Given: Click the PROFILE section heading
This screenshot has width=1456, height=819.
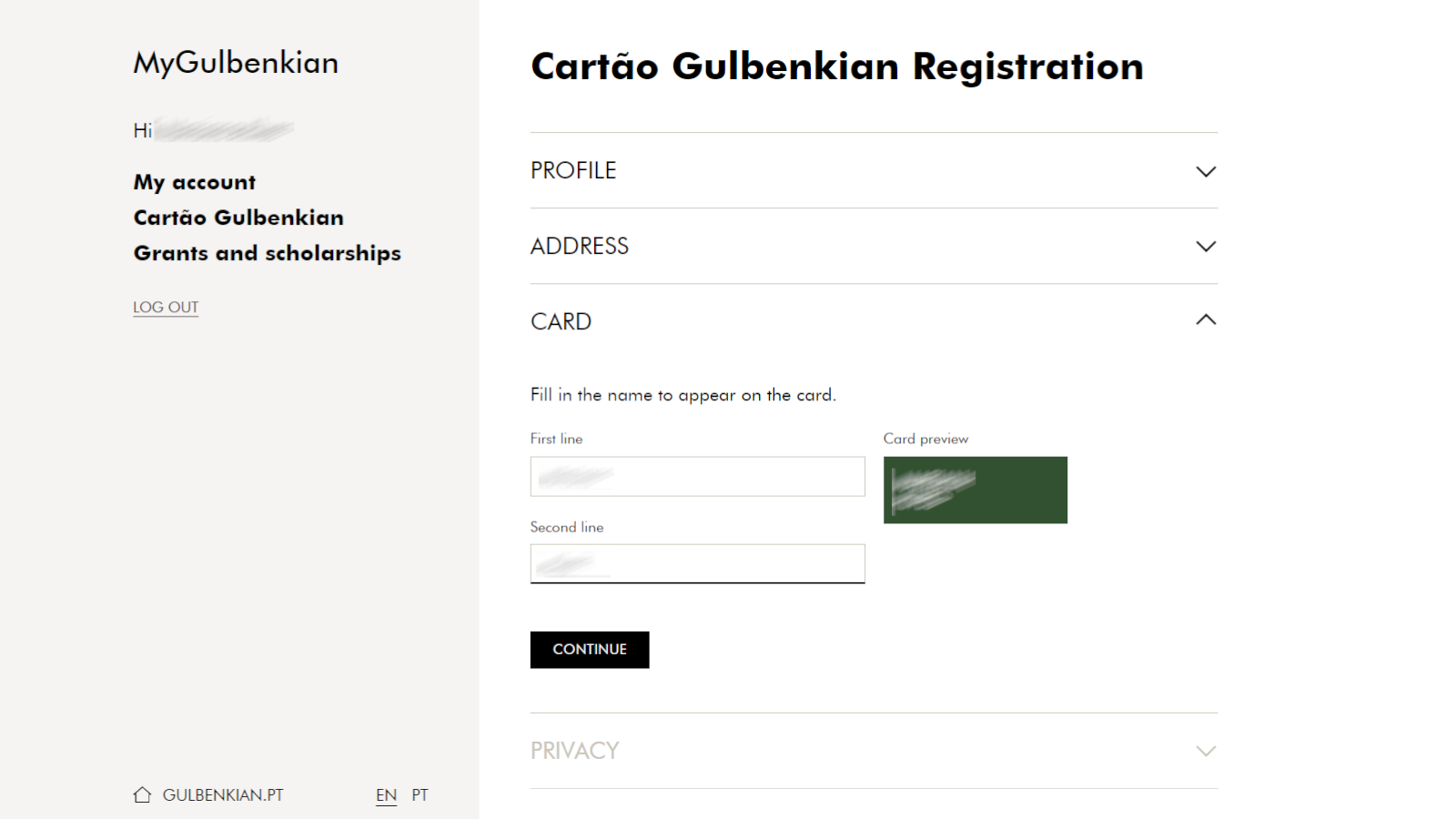Looking at the screenshot, I should coord(573,171).
